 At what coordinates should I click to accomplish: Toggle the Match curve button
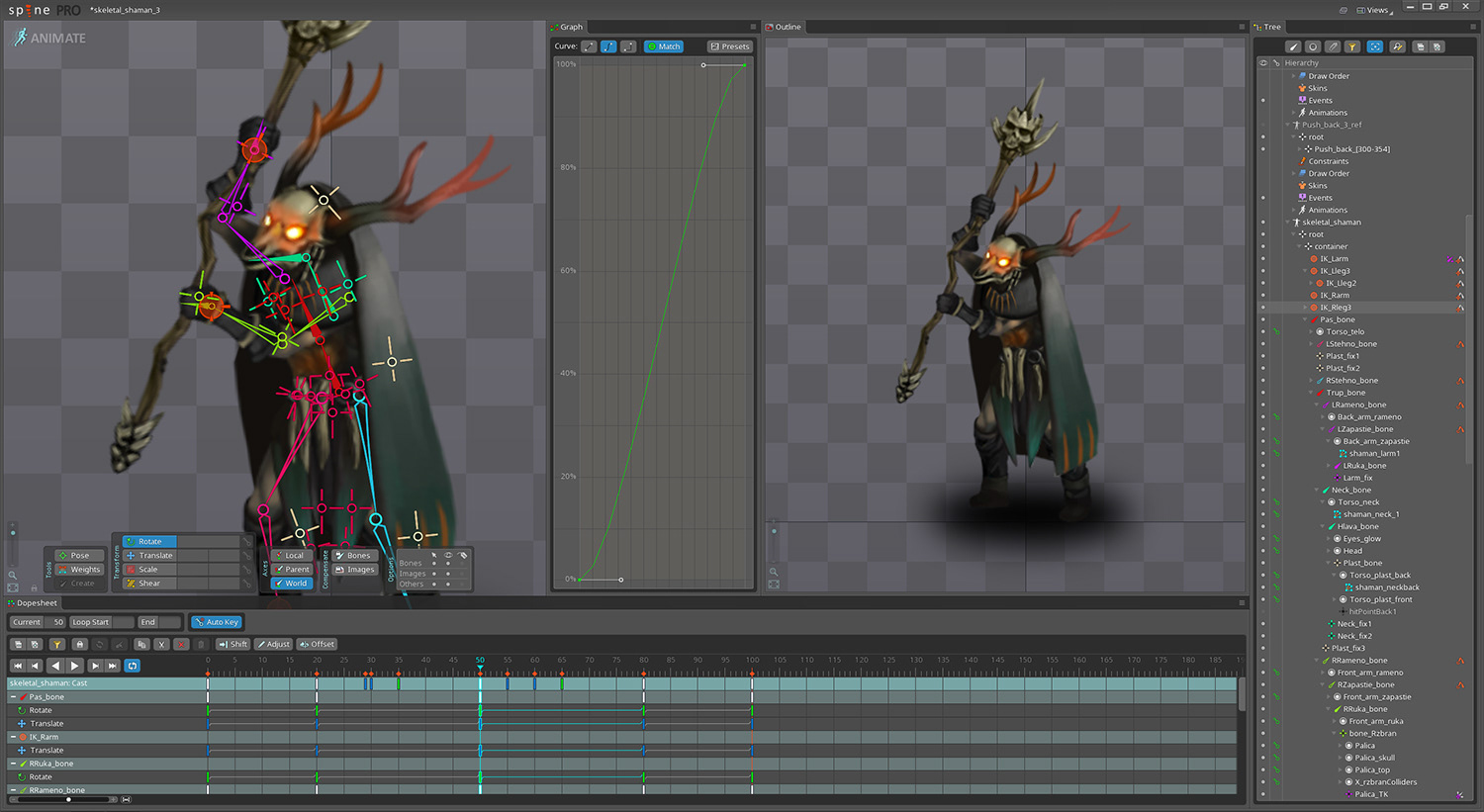point(664,46)
